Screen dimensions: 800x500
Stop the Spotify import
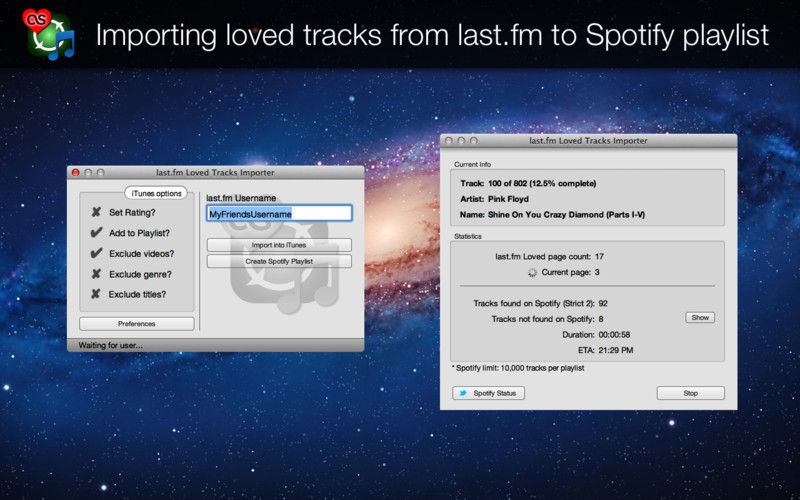(690, 393)
